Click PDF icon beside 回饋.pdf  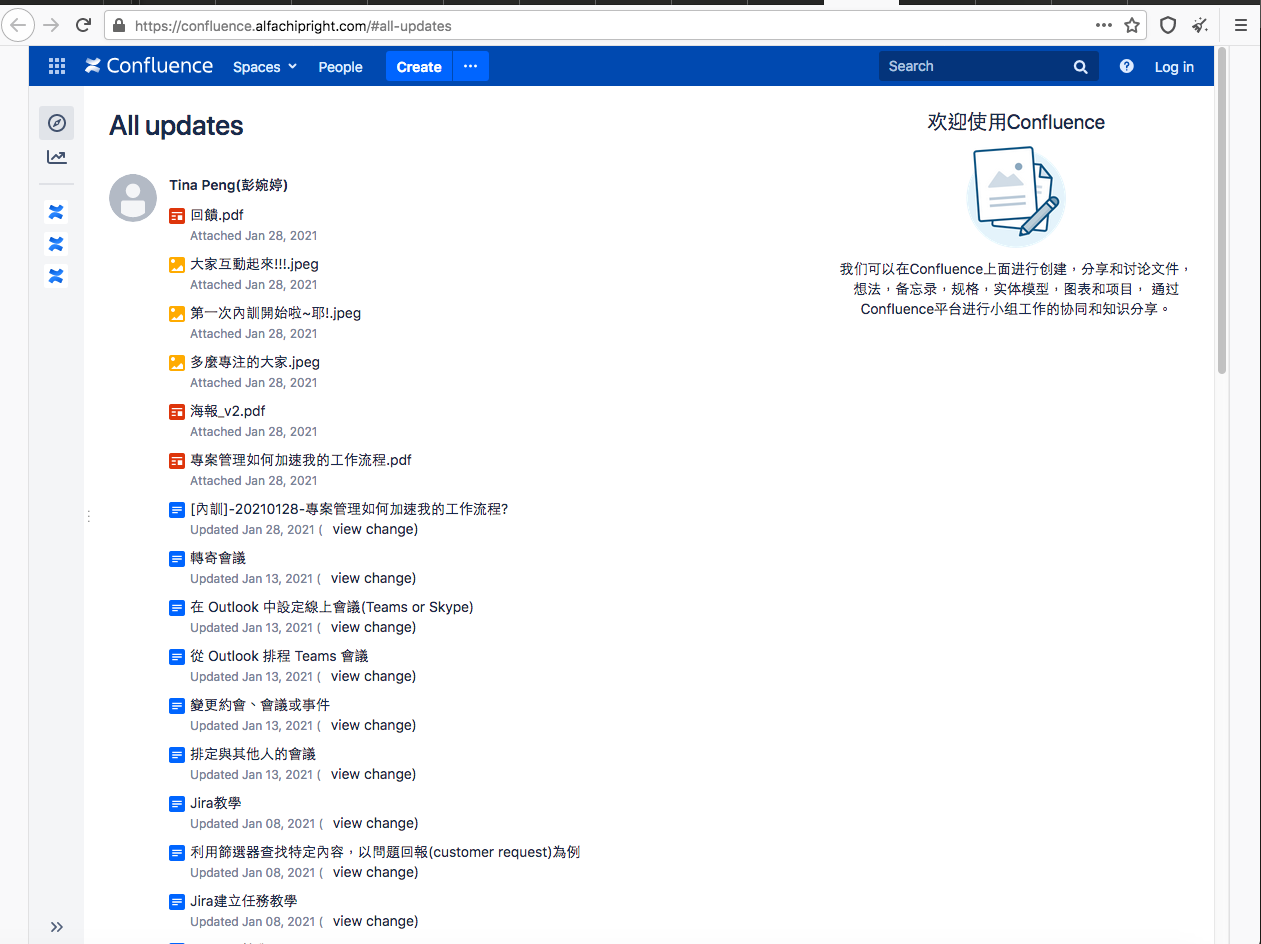(x=177, y=215)
